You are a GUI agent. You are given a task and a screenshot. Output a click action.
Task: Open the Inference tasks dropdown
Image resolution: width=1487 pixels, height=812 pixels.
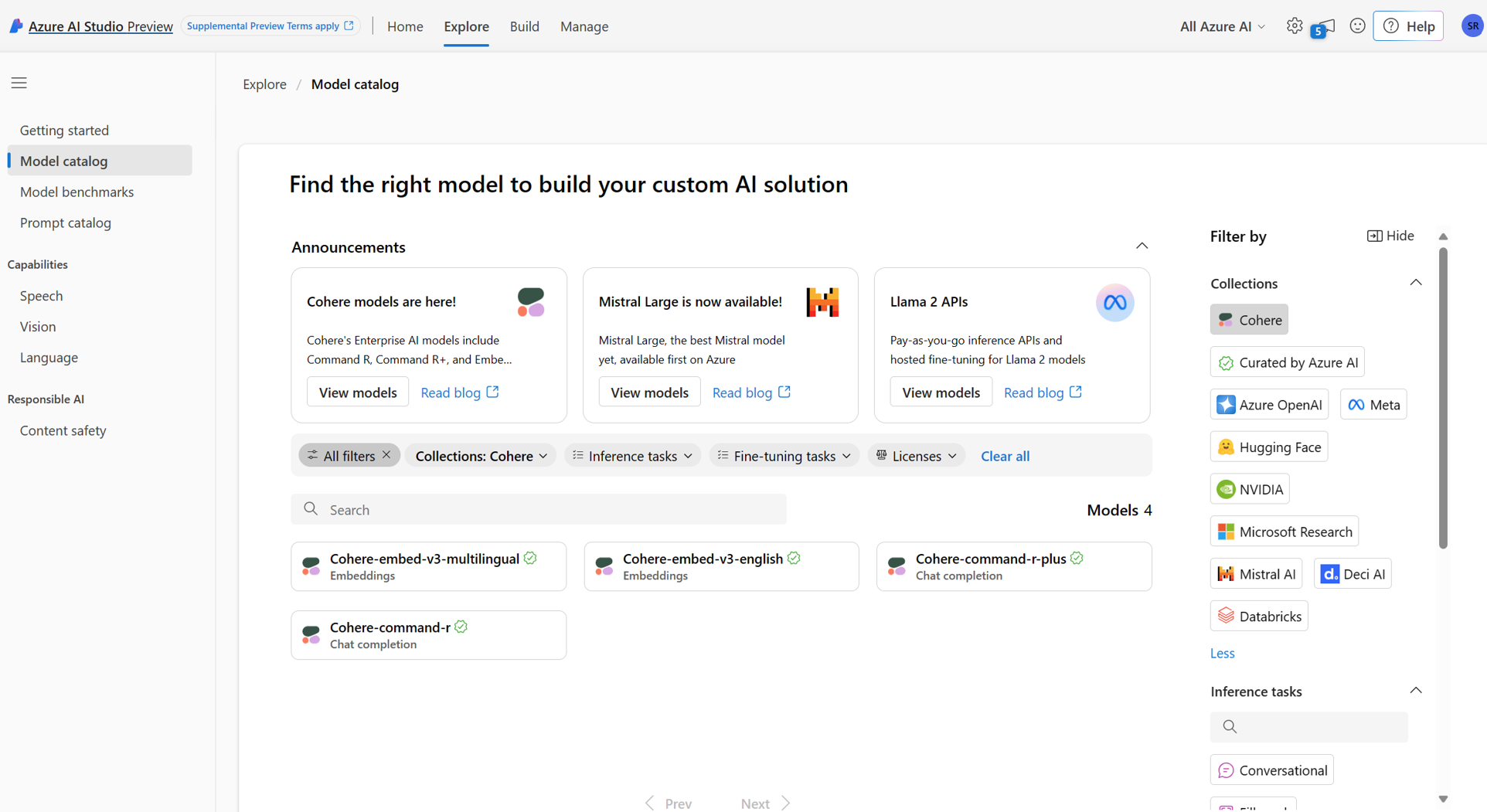click(632, 456)
